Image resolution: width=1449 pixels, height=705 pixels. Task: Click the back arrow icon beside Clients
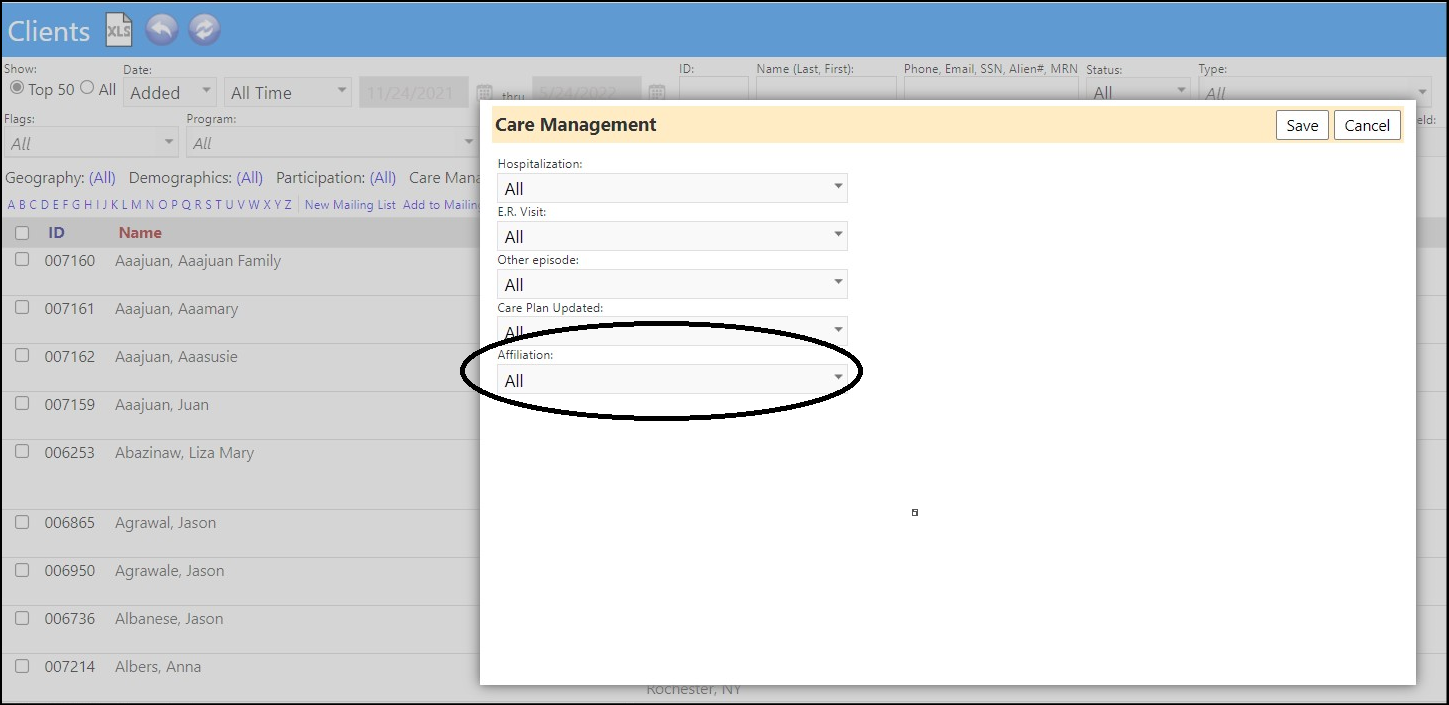(x=161, y=30)
